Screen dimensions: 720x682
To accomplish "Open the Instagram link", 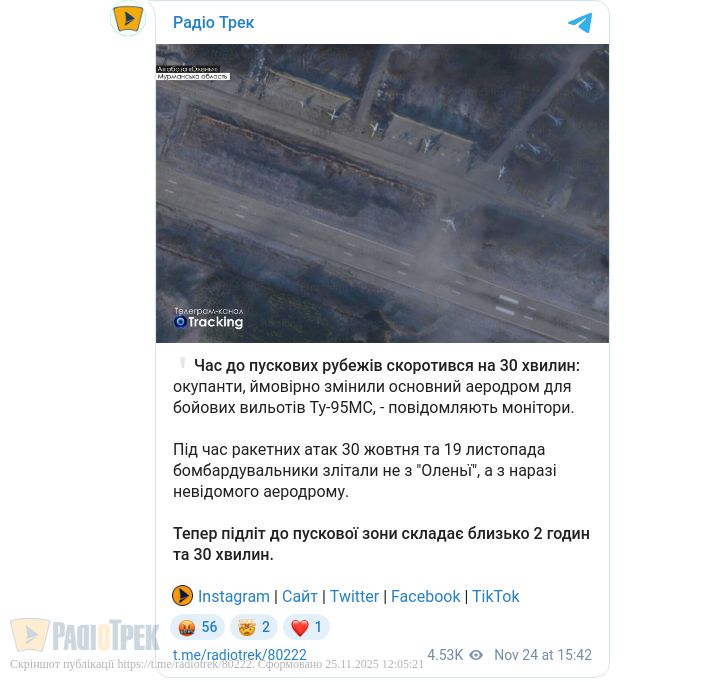I will click(x=234, y=596).
